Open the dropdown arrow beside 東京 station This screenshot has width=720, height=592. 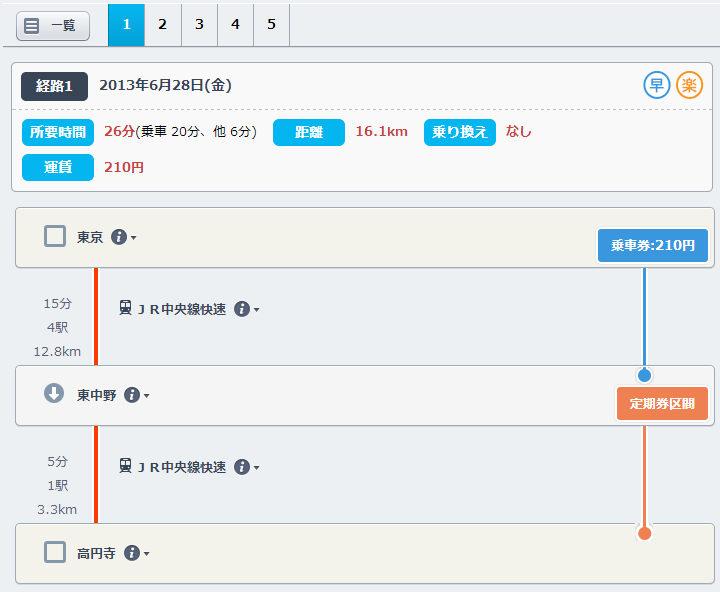pyautogui.click(x=133, y=238)
